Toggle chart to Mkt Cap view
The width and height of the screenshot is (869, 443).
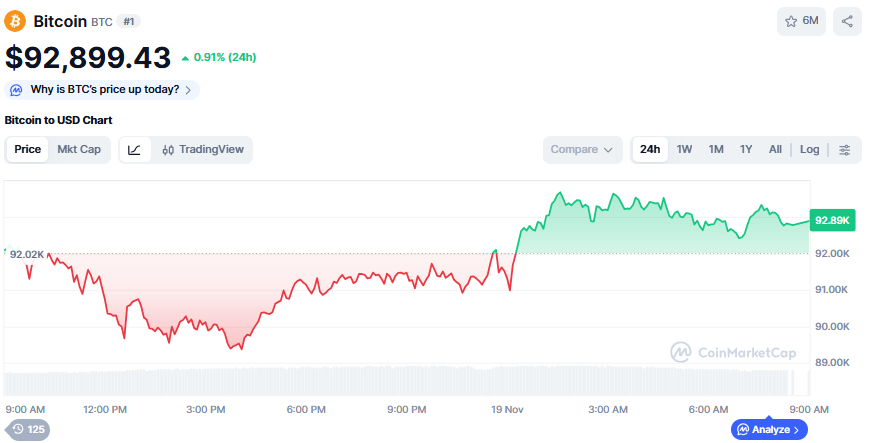79,150
